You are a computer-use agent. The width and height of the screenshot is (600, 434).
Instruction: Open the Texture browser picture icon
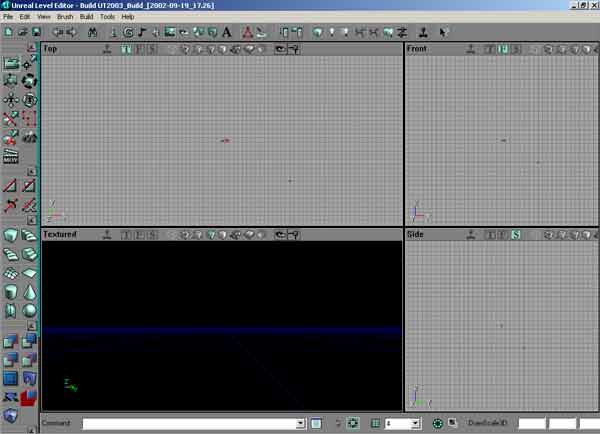click(170, 32)
